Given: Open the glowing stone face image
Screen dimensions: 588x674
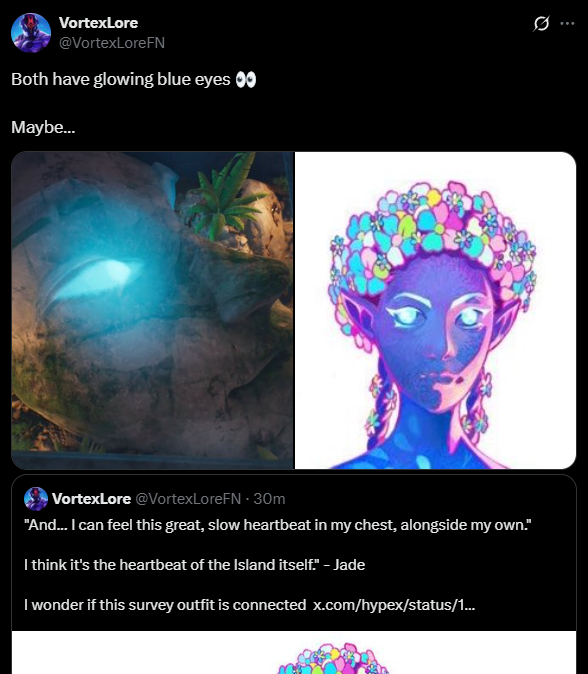Looking at the screenshot, I should [x=152, y=310].
